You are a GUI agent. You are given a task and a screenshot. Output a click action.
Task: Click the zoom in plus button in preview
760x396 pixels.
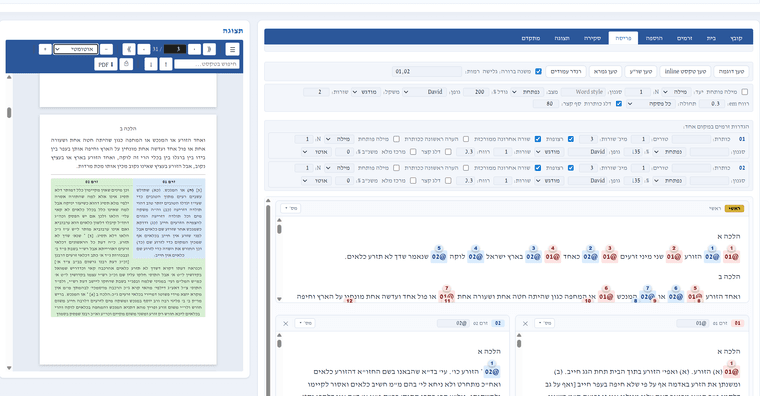(45, 49)
